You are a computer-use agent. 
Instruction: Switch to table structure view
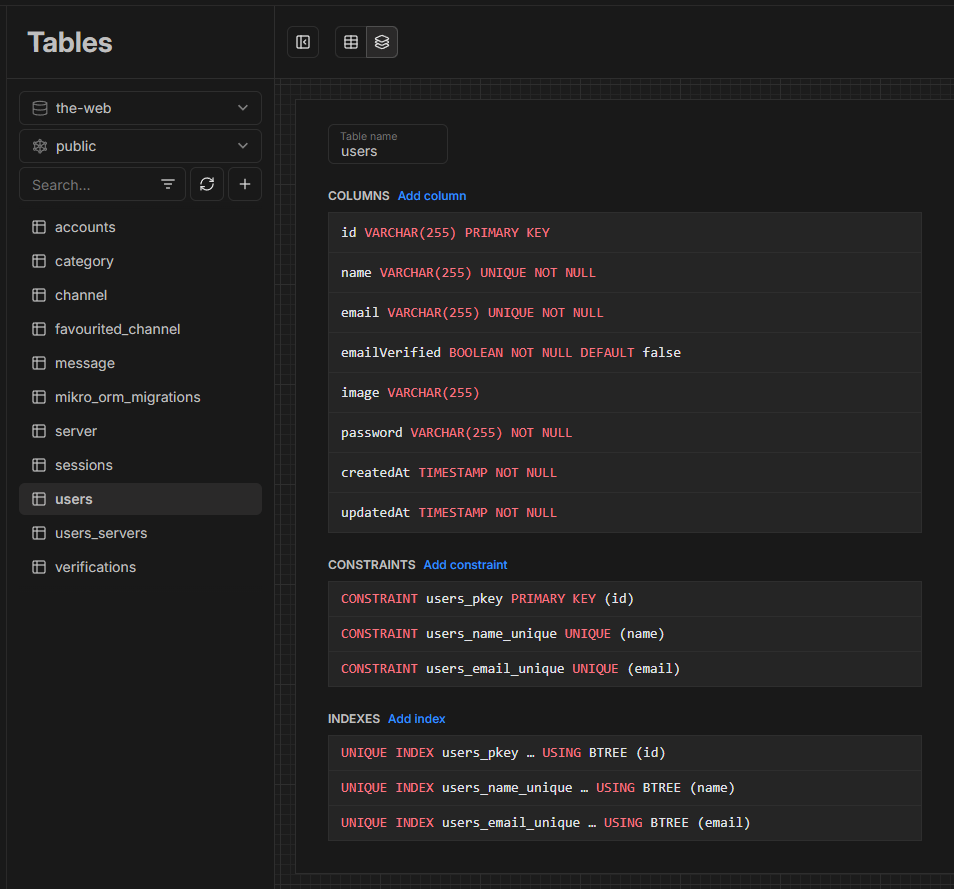click(382, 42)
